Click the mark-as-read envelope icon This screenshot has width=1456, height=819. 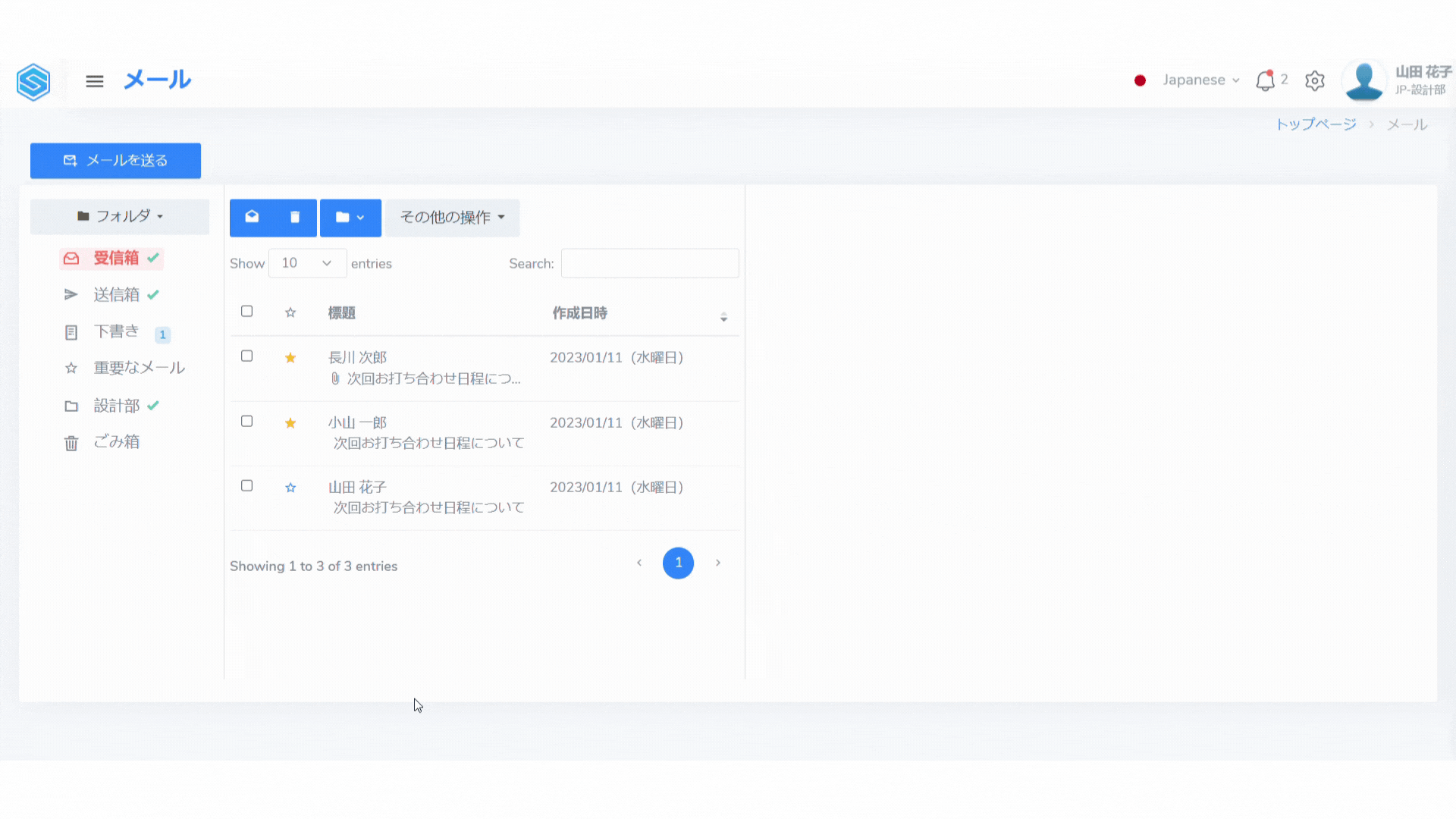click(x=252, y=217)
